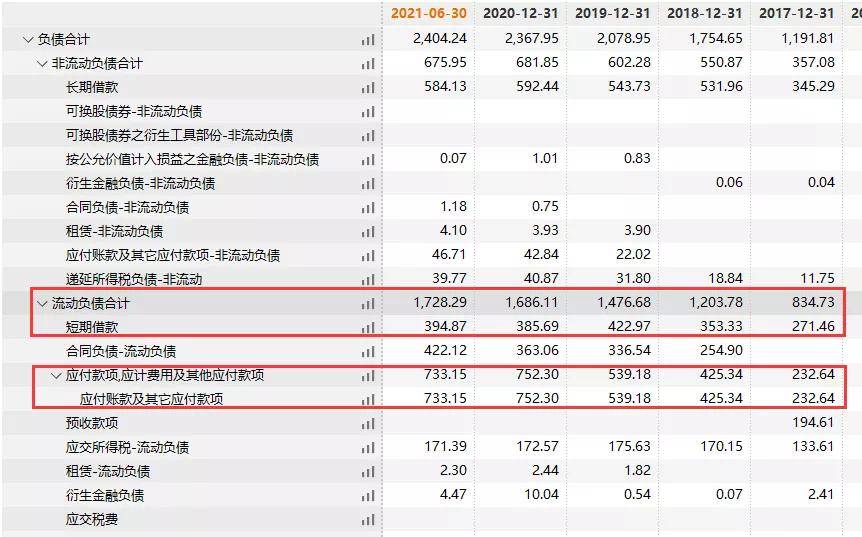The width and height of the screenshot is (862, 537).
Task: Select the 2021-06-30 column header
Action: click(429, 14)
